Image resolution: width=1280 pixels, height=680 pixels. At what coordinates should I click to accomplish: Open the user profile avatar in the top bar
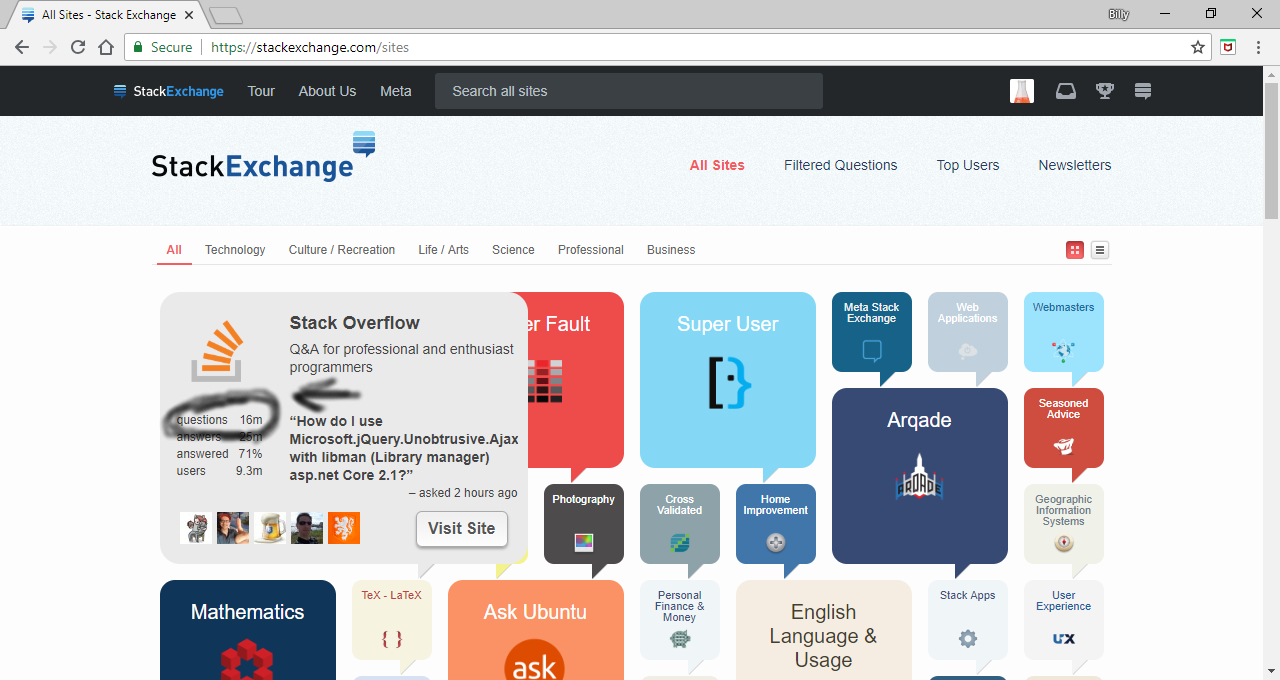1021,91
